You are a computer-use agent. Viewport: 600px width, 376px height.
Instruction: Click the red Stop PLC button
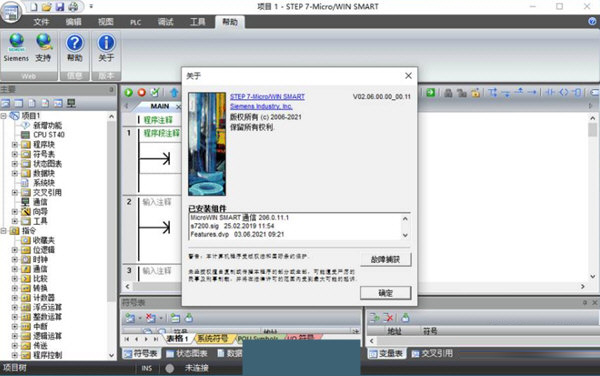point(142,92)
